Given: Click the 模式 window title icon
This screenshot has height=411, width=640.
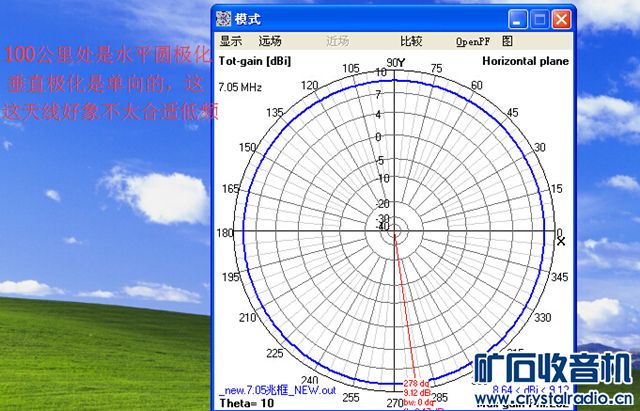Looking at the screenshot, I should point(223,19).
